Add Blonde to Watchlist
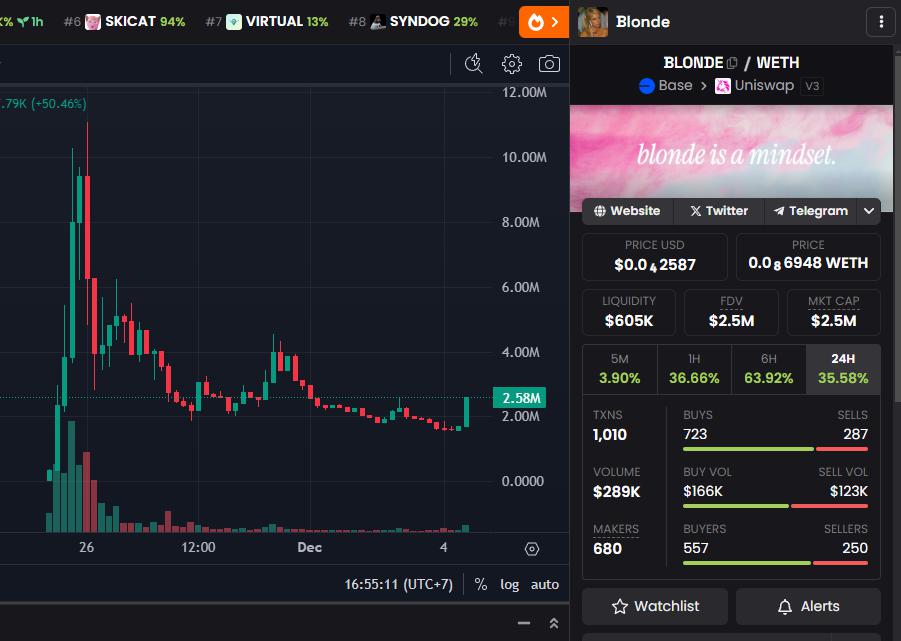 click(655, 607)
